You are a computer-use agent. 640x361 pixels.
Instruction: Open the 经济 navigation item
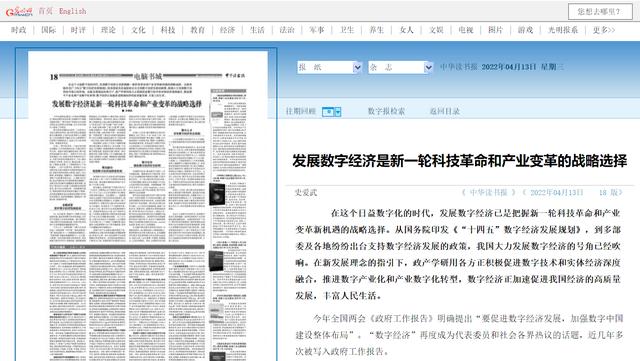coord(227,30)
